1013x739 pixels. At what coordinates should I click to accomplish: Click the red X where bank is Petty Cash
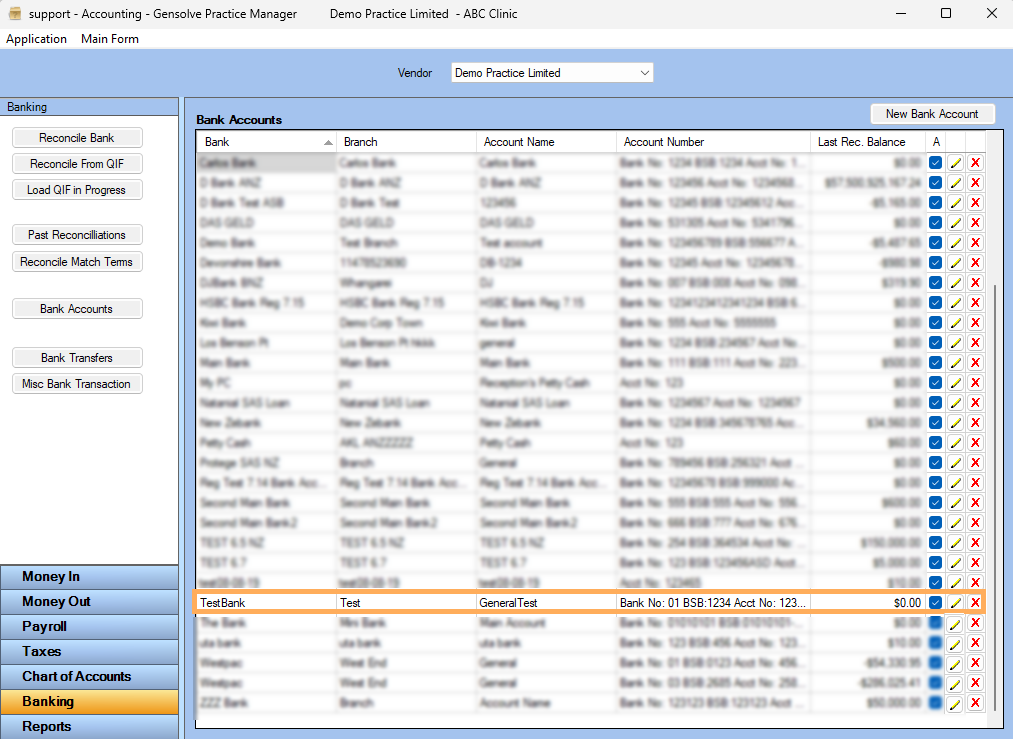pos(976,442)
